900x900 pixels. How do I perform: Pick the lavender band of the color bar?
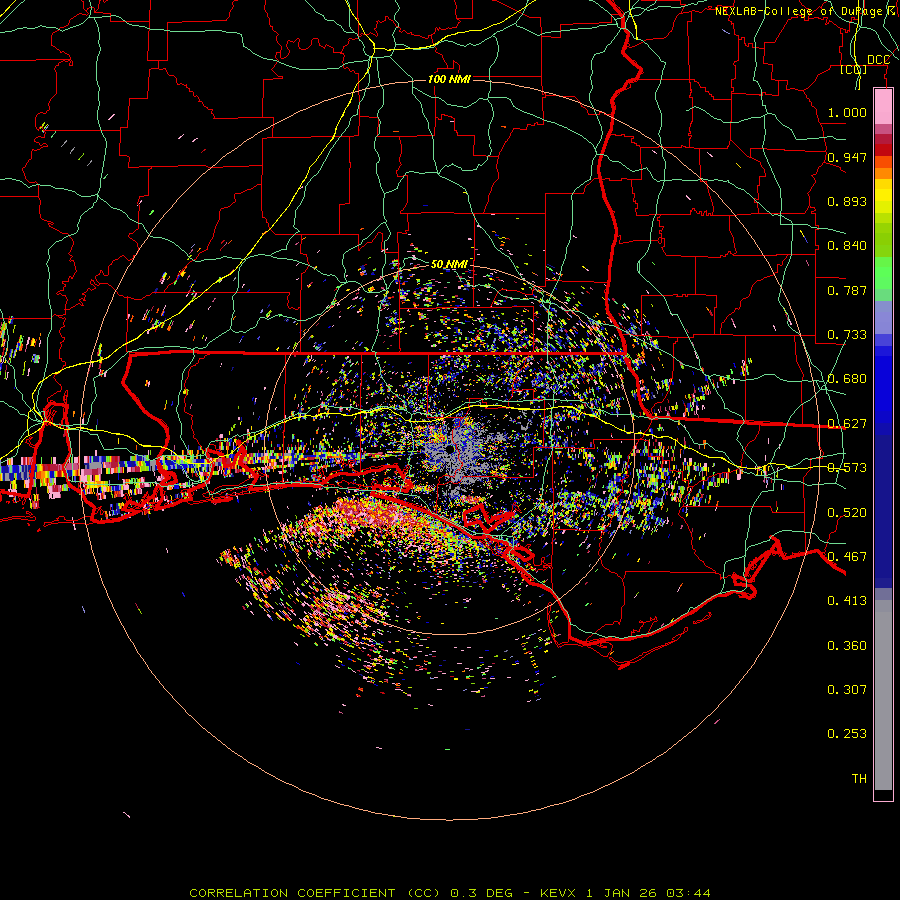click(883, 318)
